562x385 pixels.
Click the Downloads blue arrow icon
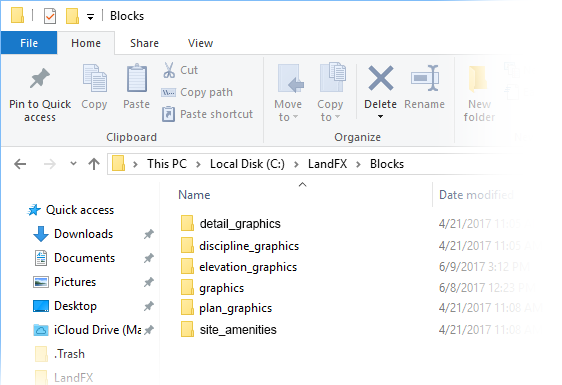41,234
